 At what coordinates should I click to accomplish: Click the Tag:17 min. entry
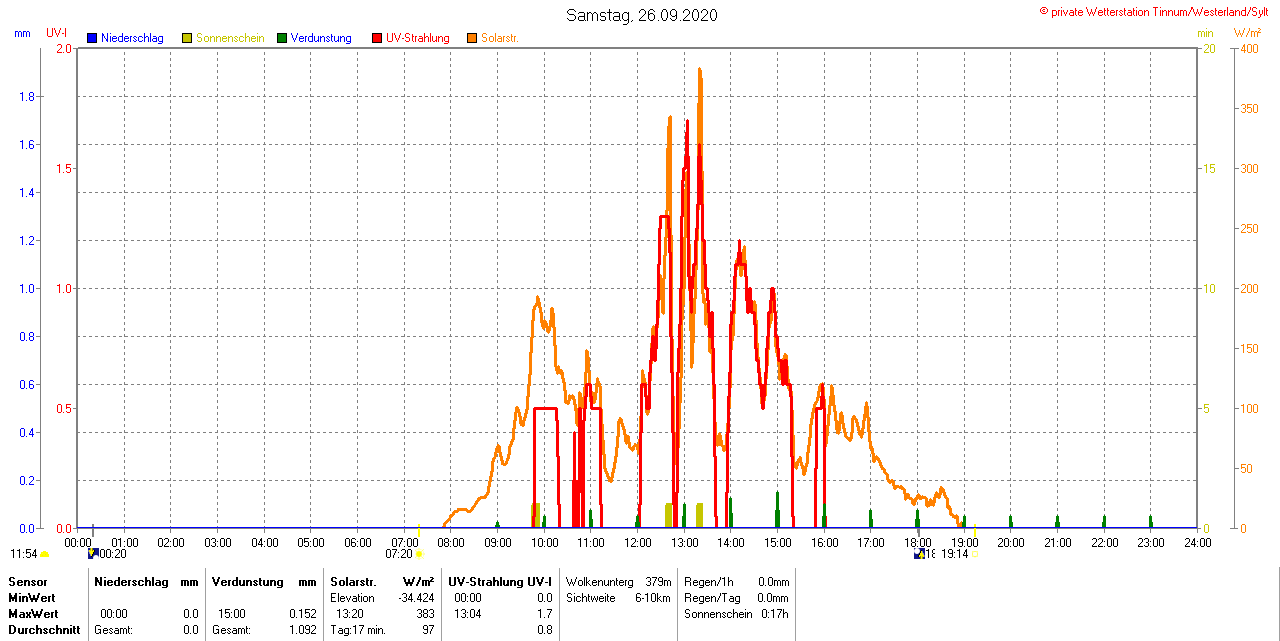[358, 630]
